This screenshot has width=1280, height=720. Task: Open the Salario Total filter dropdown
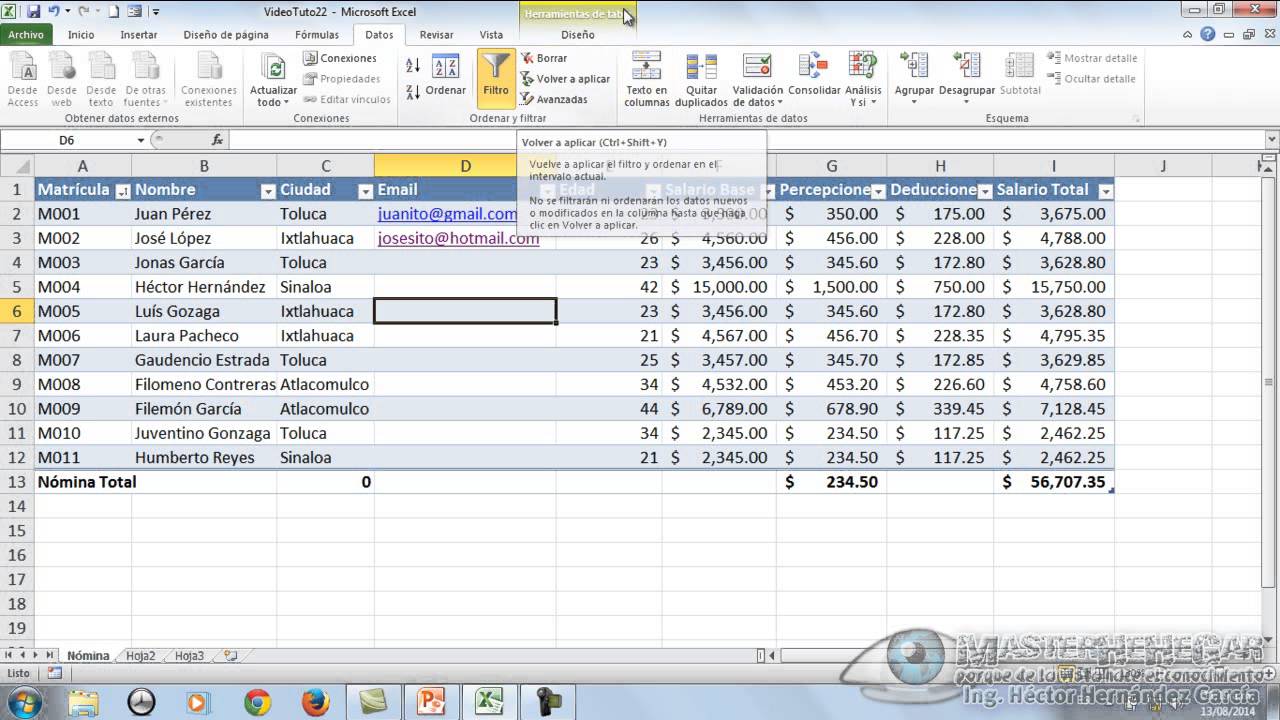pos(1105,191)
